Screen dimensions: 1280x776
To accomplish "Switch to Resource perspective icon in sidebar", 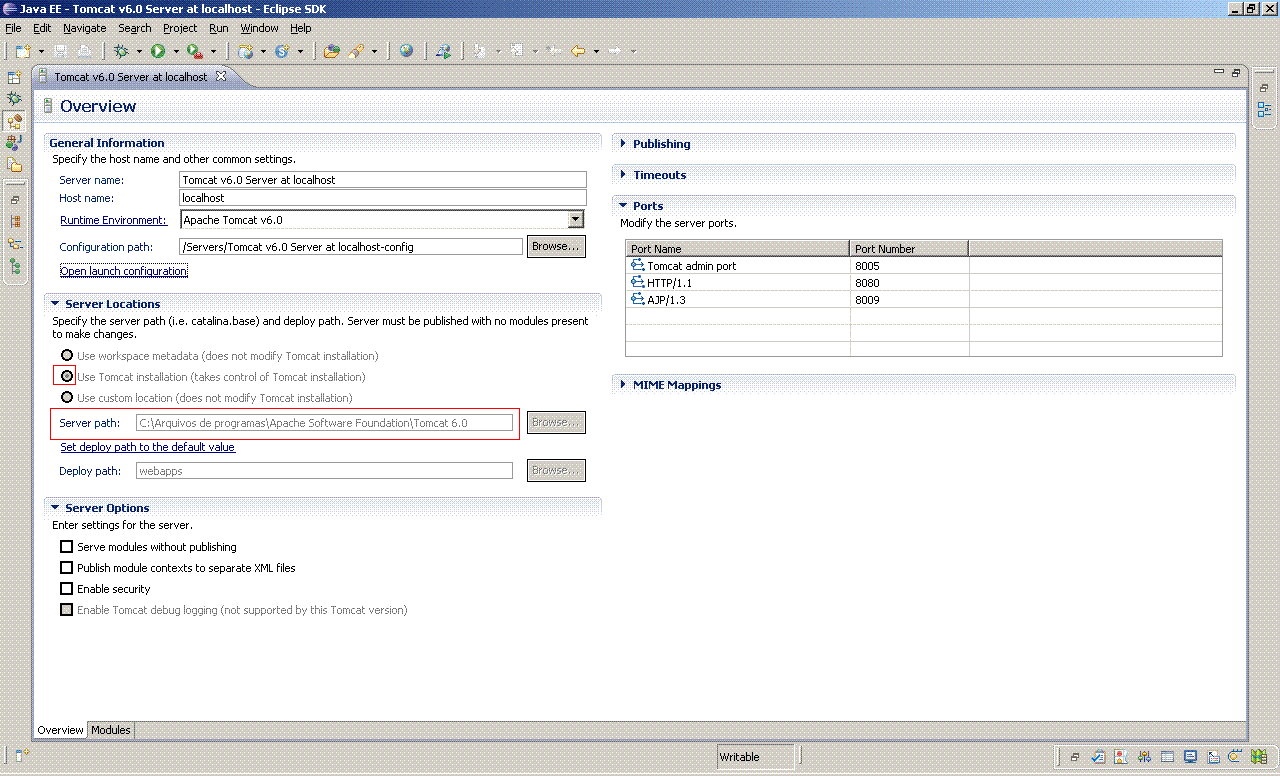I will 14,165.
